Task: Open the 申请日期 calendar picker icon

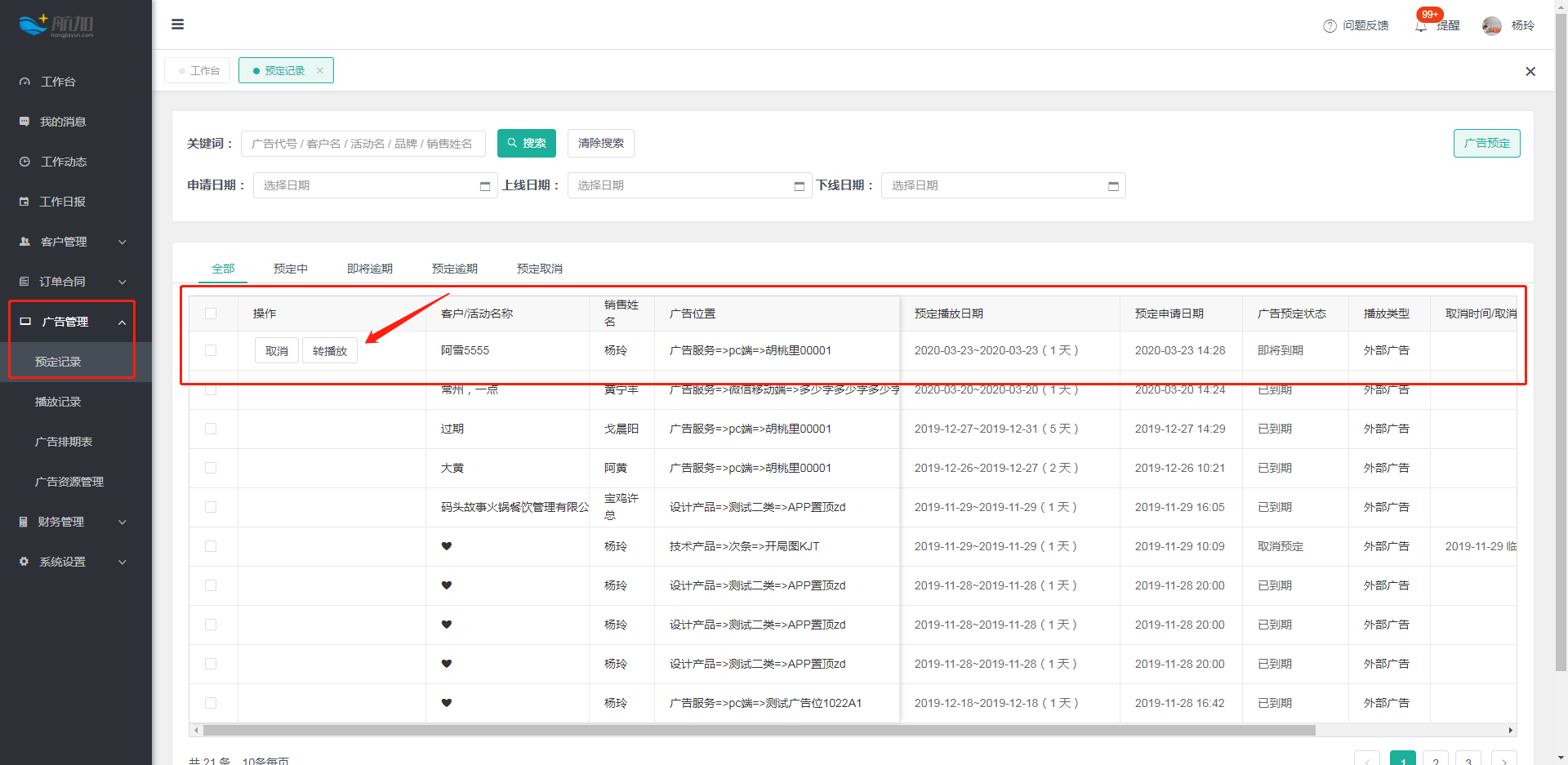Action: [x=485, y=186]
